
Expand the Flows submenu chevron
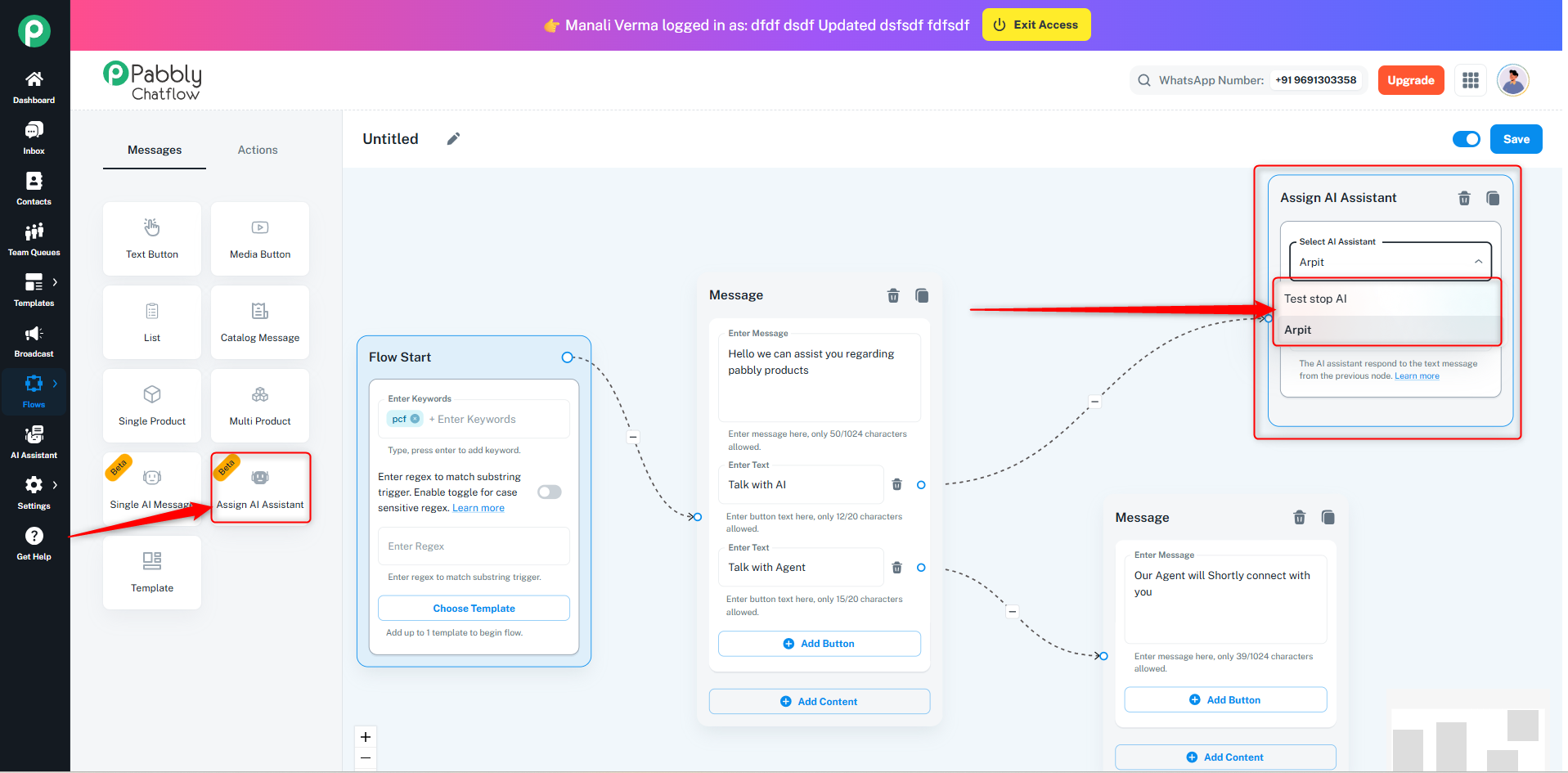pyautogui.click(x=55, y=384)
